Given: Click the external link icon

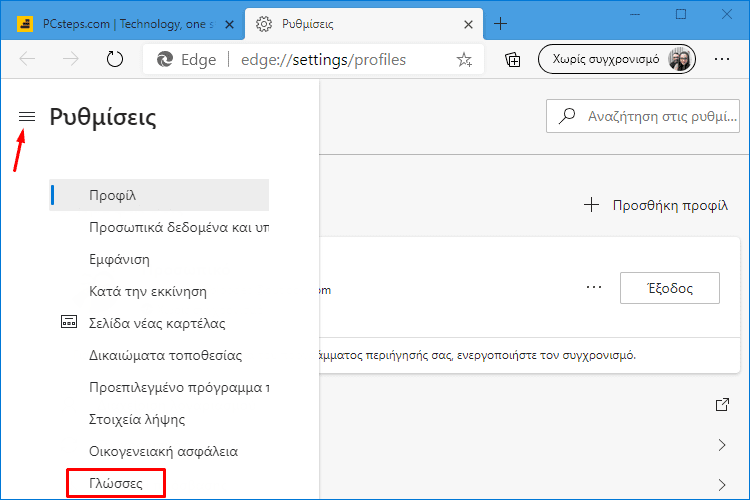Looking at the screenshot, I should pyautogui.click(x=722, y=405).
